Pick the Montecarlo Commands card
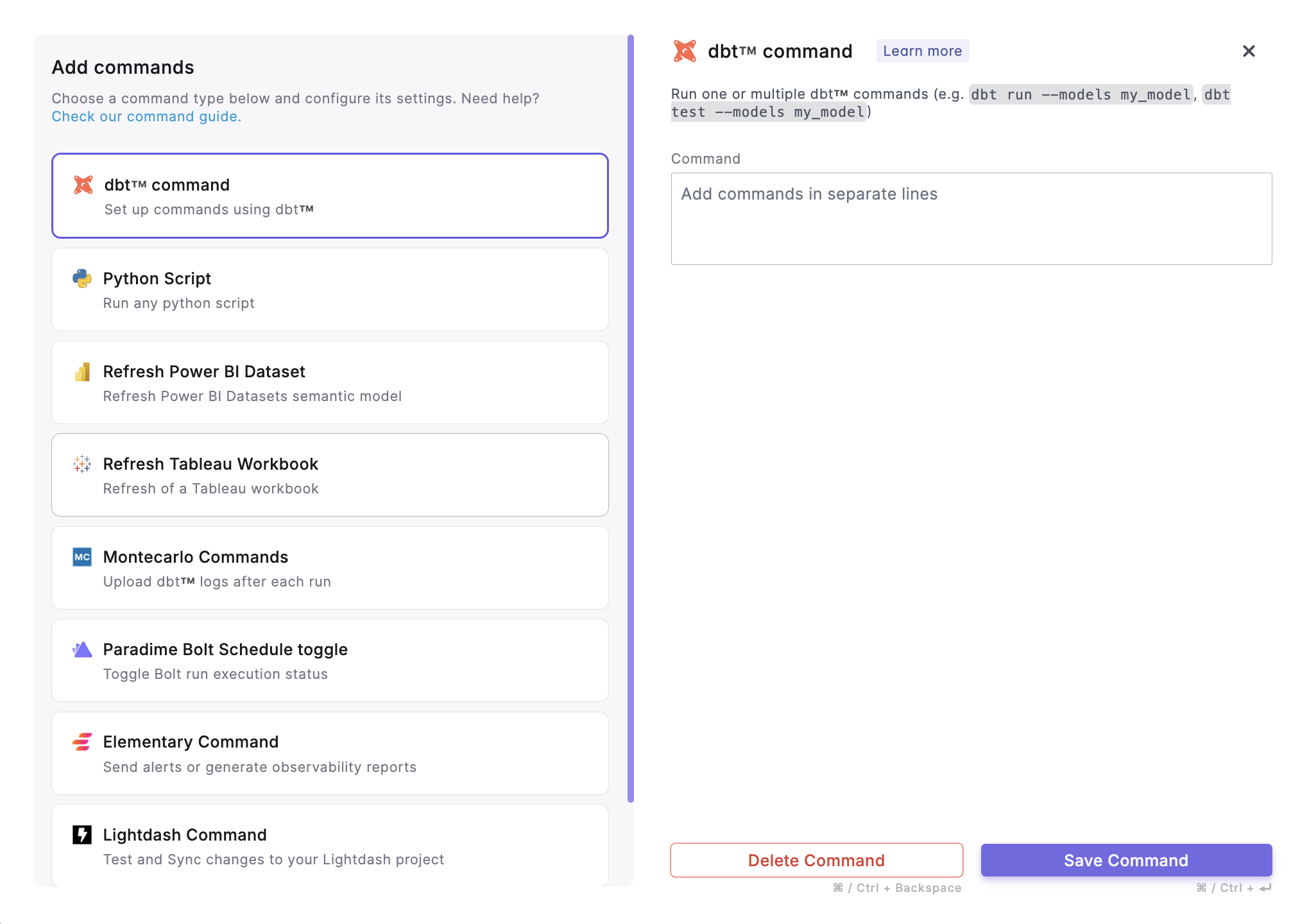Screen dimensions: 1300x924 [330, 569]
